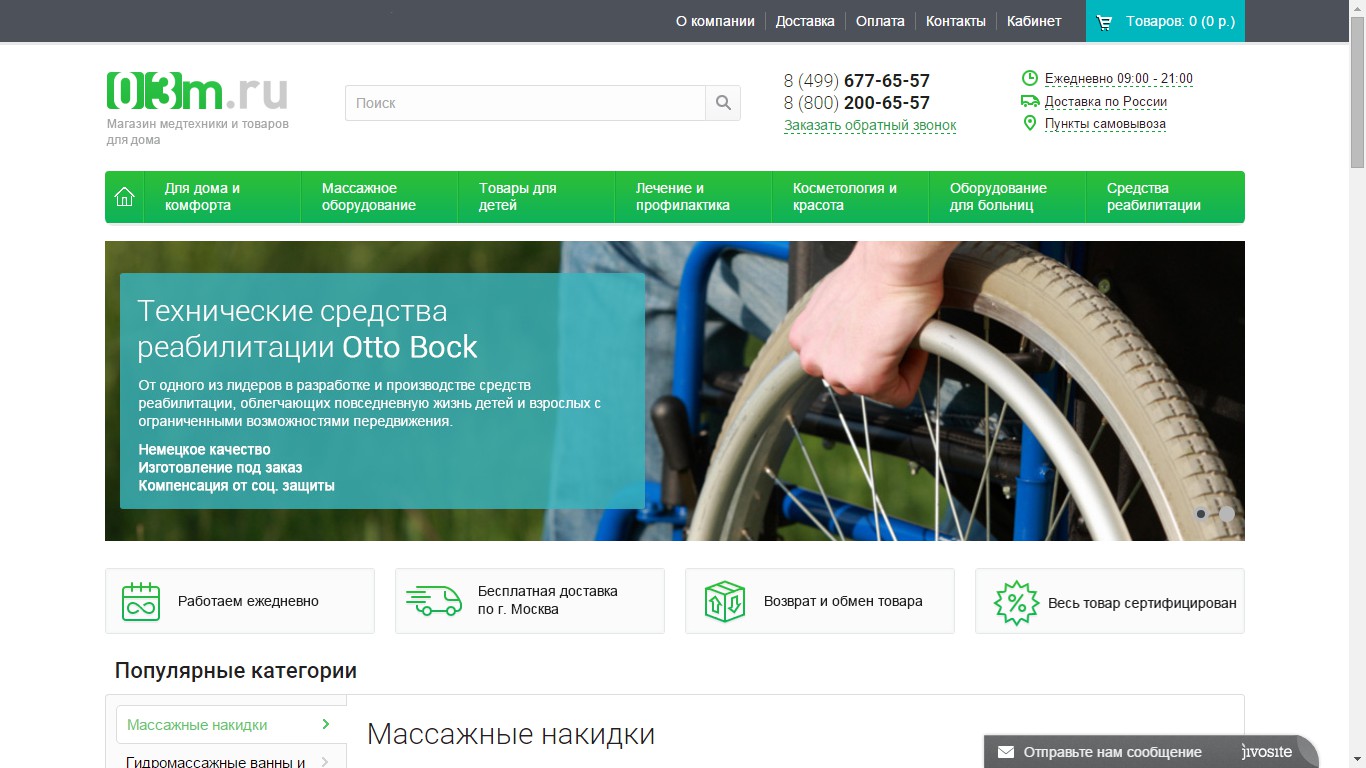Click the Изготовление под заказ banner line
1366x768 pixels.
[x=220, y=468]
